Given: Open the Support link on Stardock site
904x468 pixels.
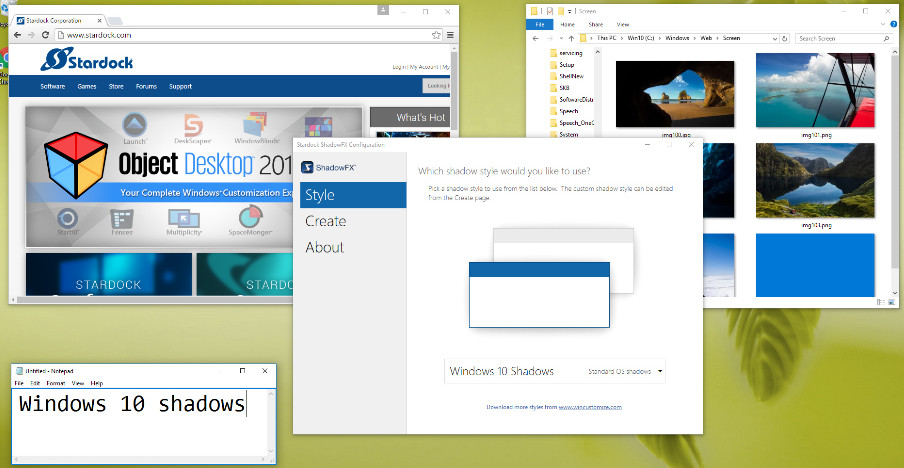Looking at the screenshot, I should coord(180,86).
